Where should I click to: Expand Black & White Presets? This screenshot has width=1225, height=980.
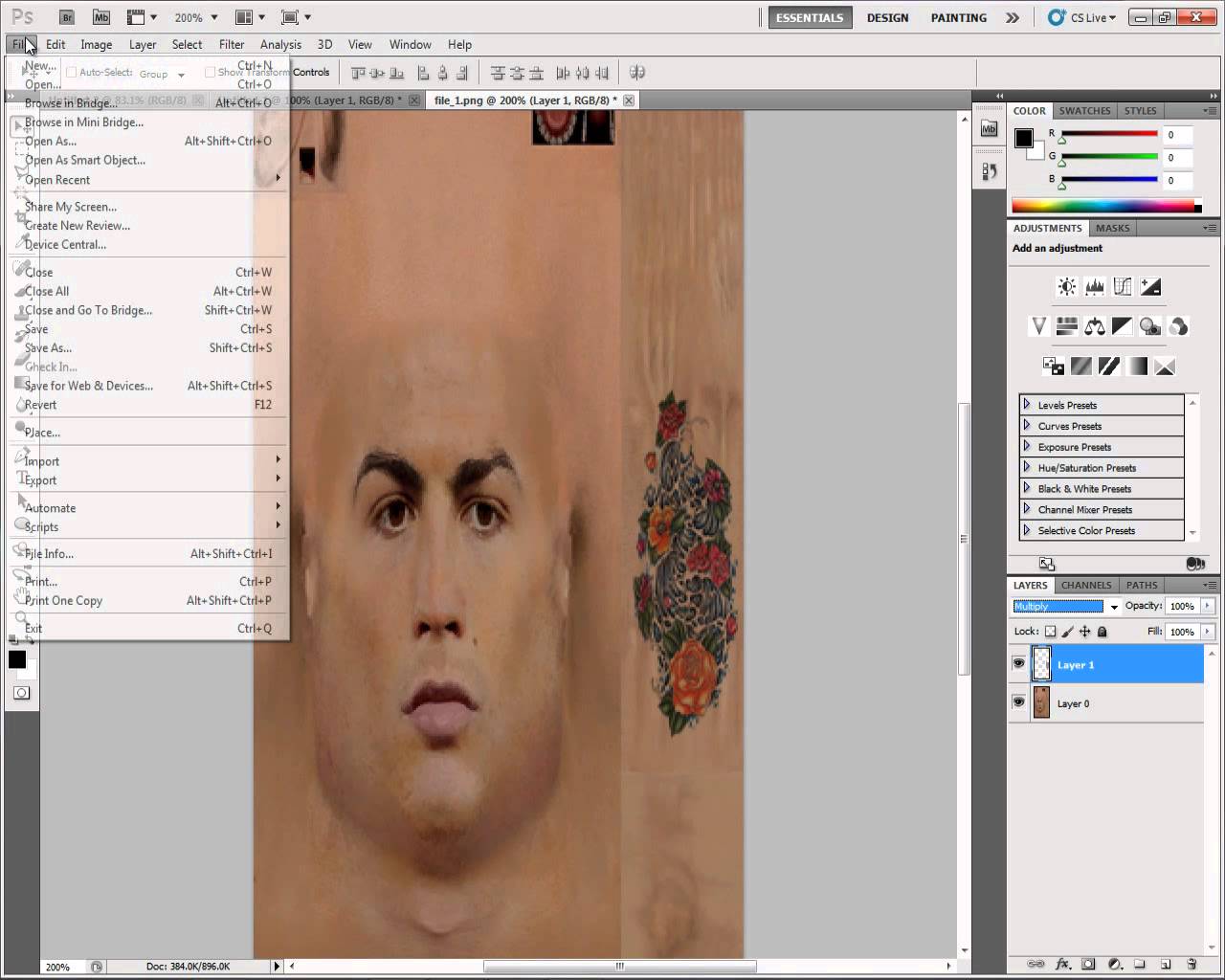[1027, 488]
